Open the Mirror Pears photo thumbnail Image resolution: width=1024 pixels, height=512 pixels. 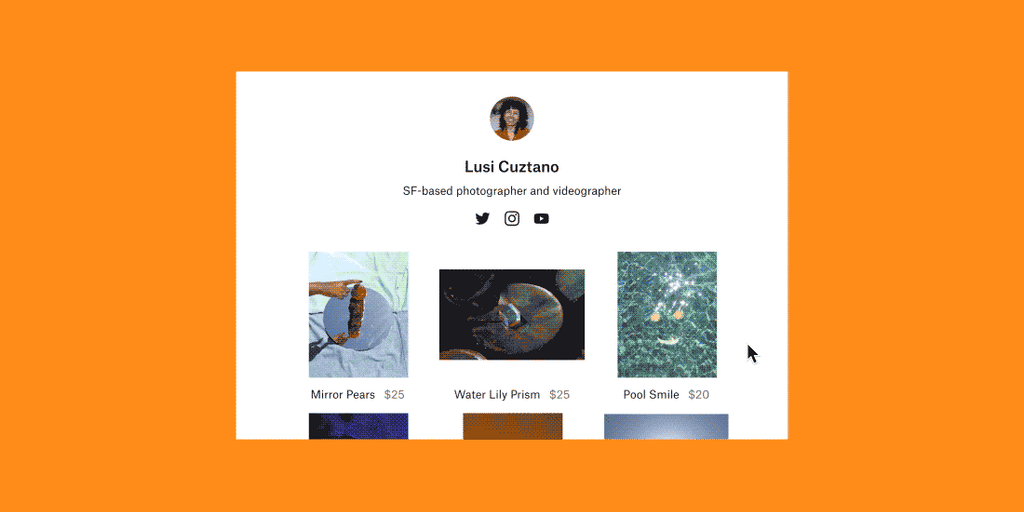(359, 314)
